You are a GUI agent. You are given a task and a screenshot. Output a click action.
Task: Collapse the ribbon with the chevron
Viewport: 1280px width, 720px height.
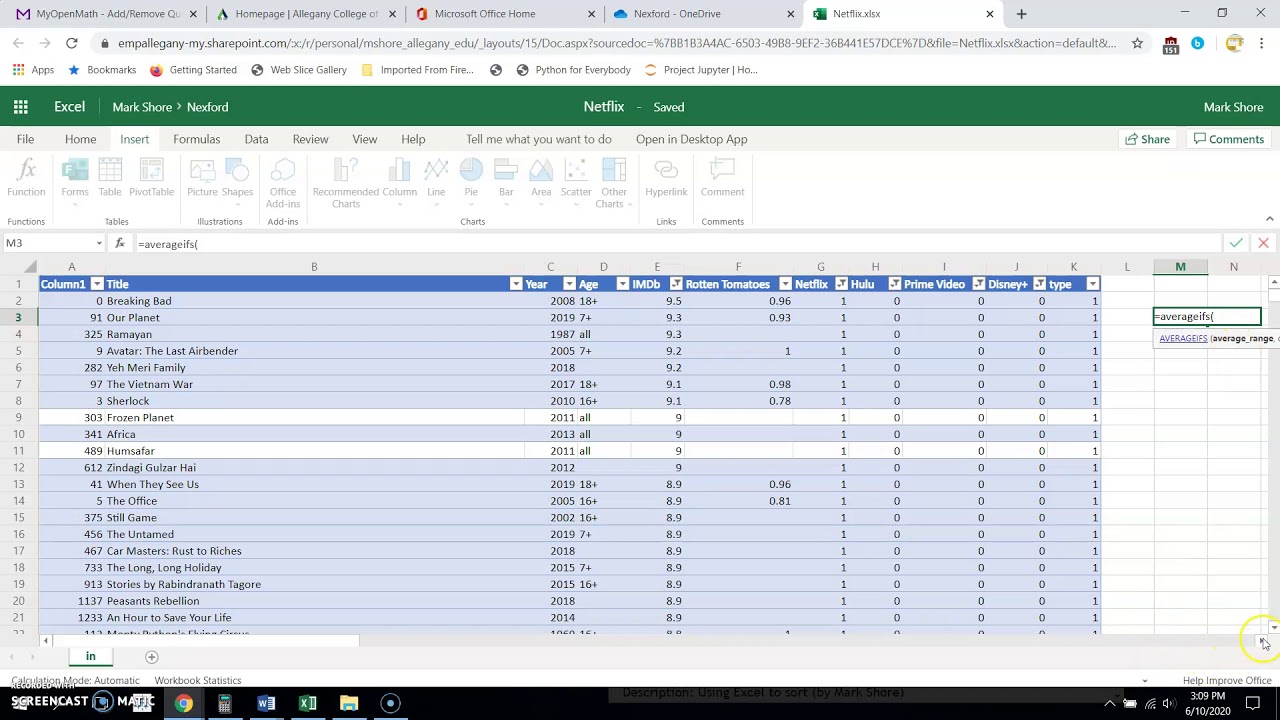pyautogui.click(x=1269, y=220)
